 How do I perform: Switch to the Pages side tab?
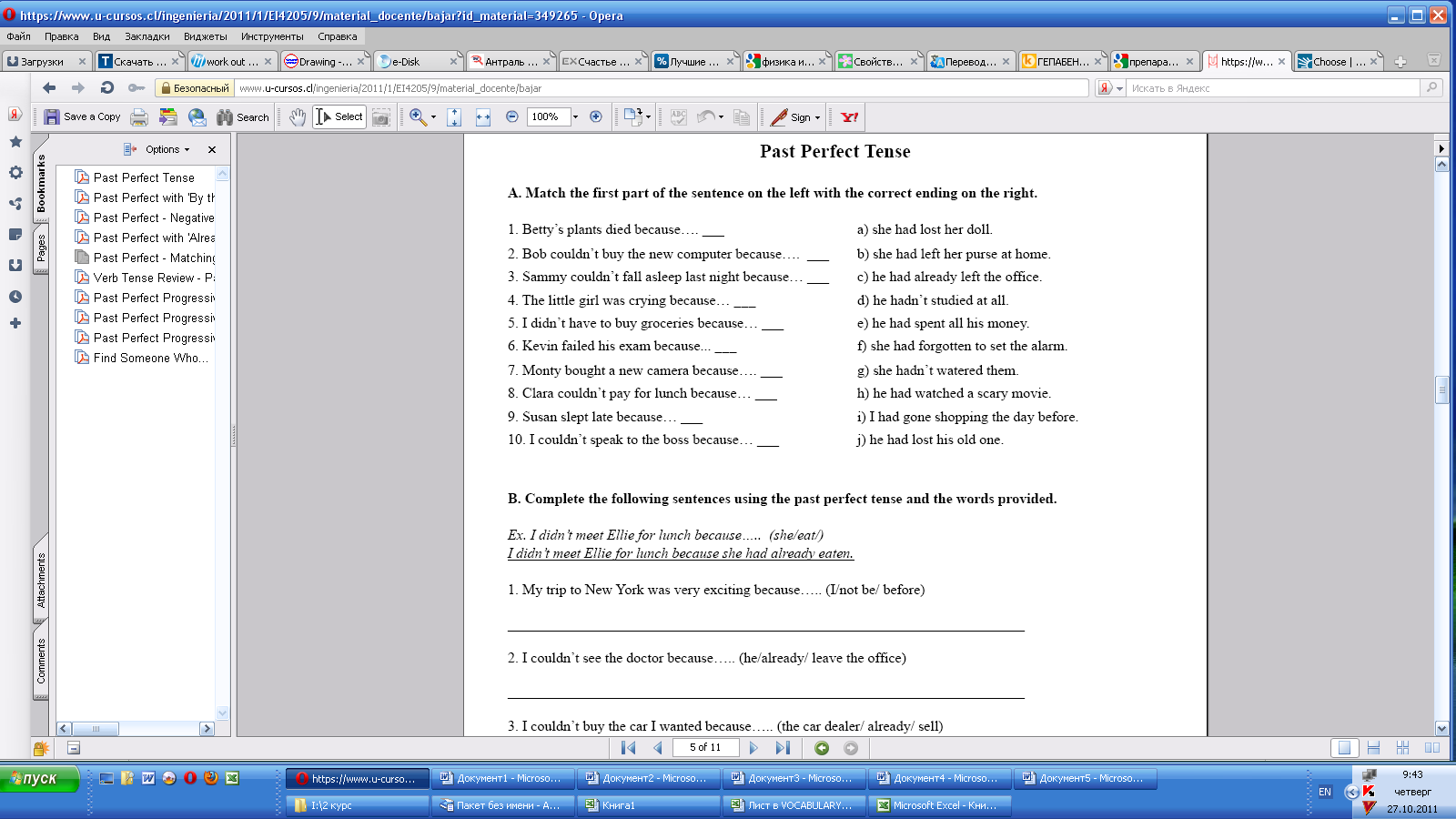click(41, 248)
